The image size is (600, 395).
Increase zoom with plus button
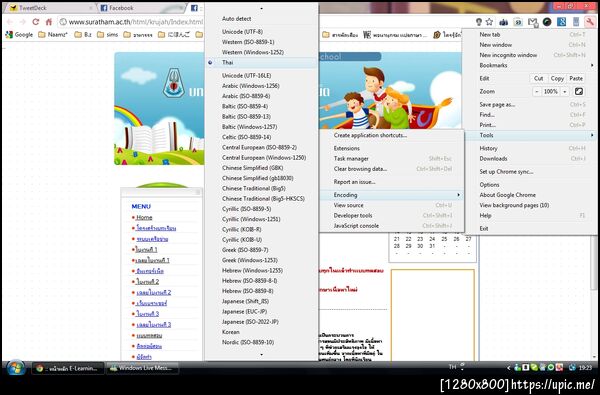pos(564,92)
